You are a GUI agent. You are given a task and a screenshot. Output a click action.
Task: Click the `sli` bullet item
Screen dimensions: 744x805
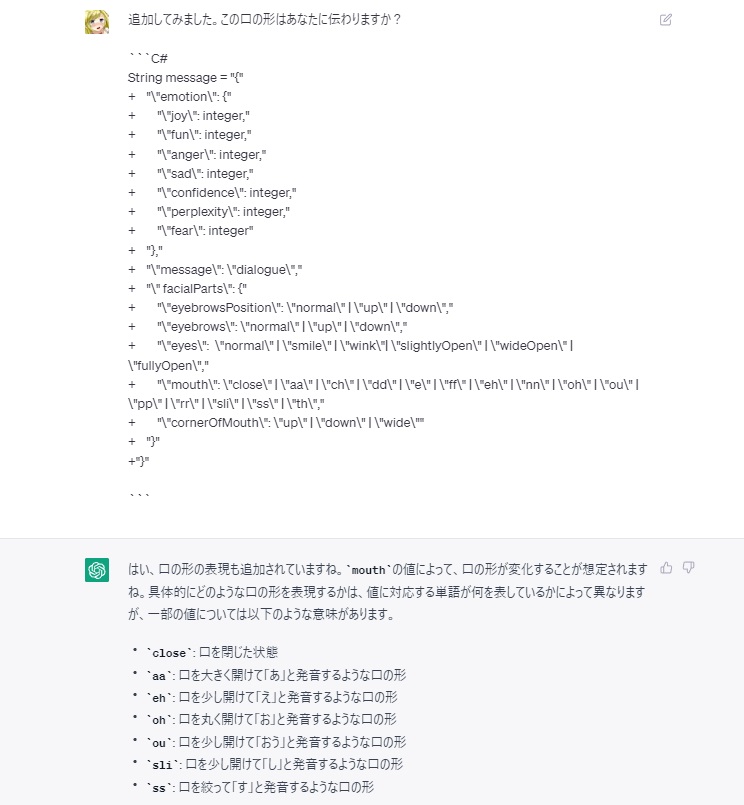[274, 764]
